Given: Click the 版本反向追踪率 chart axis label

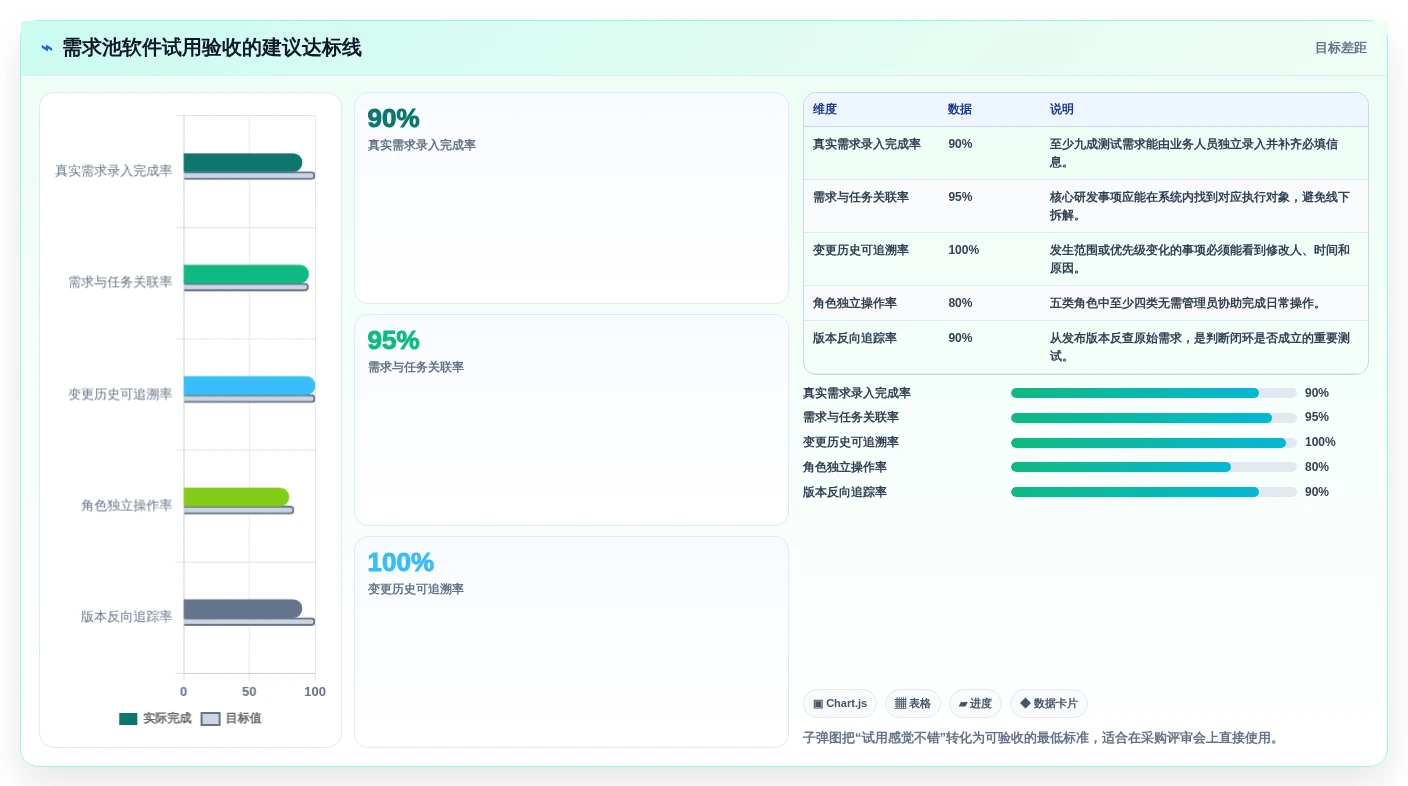Looking at the screenshot, I should click(x=127, y=617).
